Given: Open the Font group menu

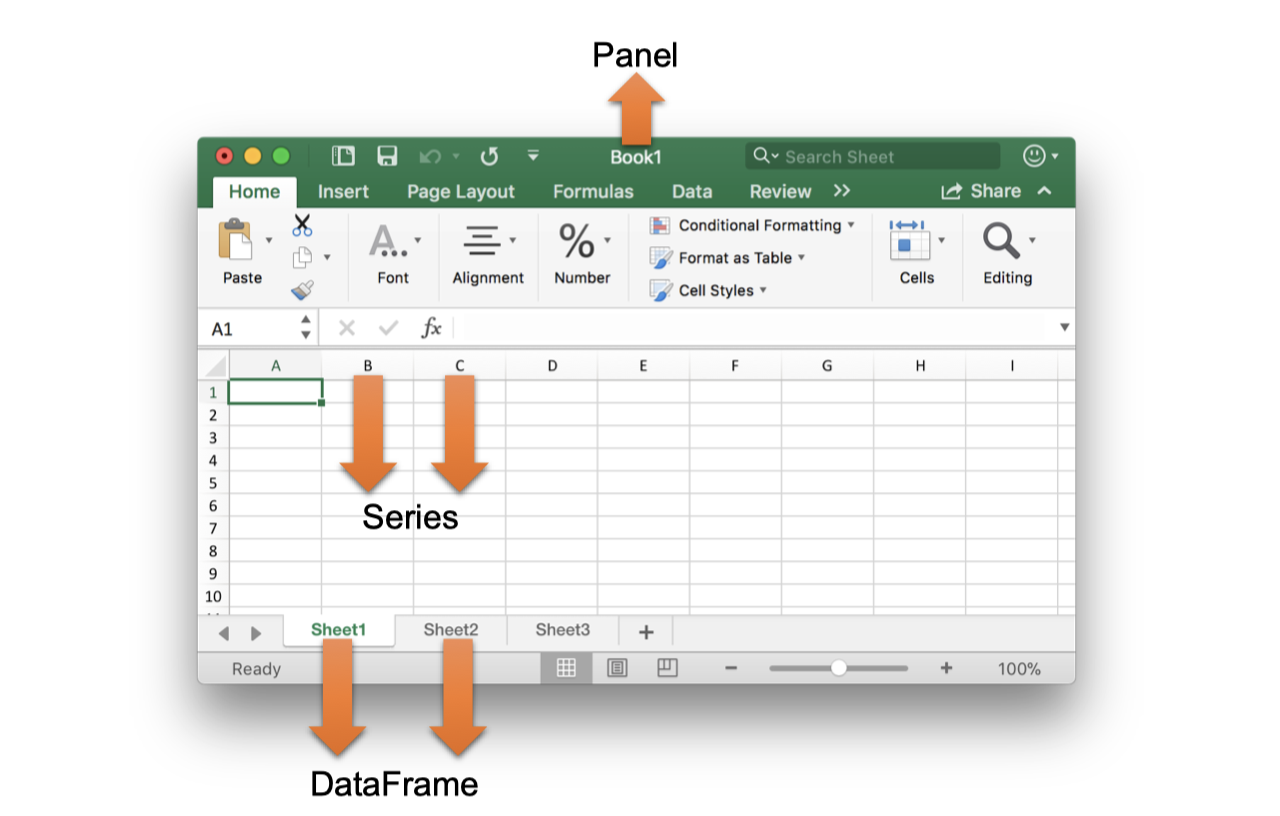Looking at the screenshot, I should (393, 255).
